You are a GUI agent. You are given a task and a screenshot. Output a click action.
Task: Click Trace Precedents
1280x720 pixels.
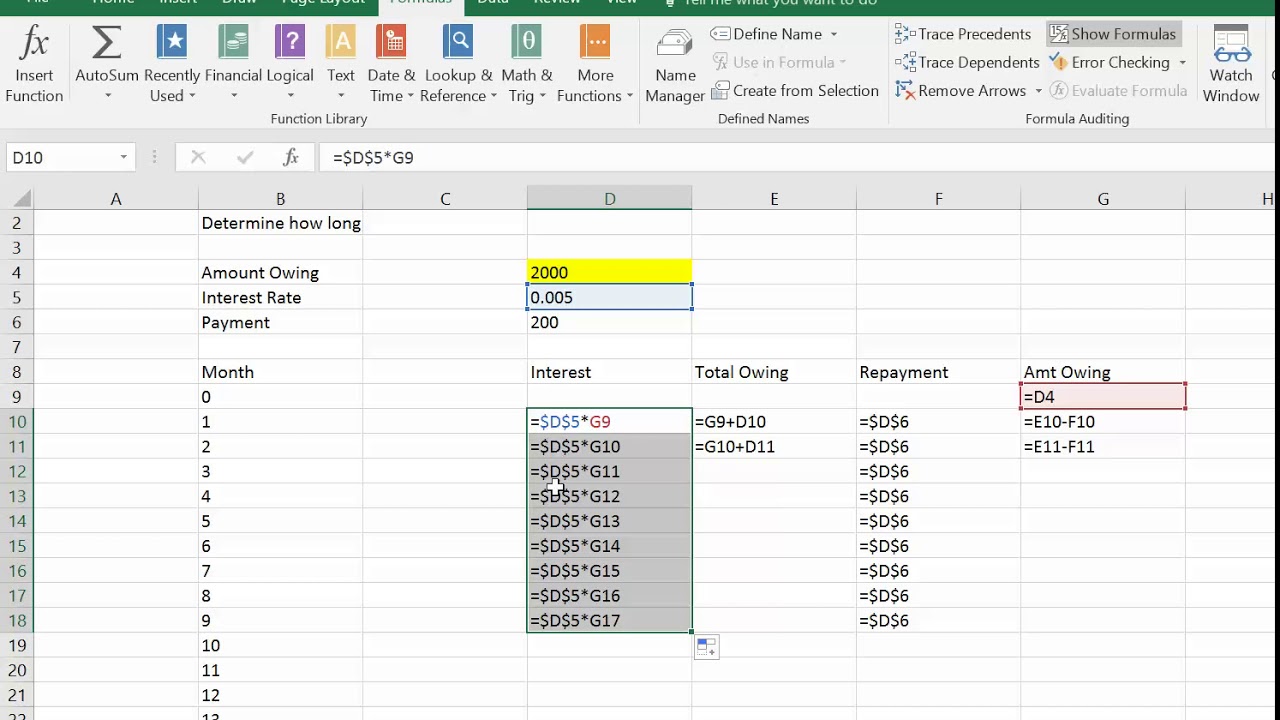[x=963, y=34]
